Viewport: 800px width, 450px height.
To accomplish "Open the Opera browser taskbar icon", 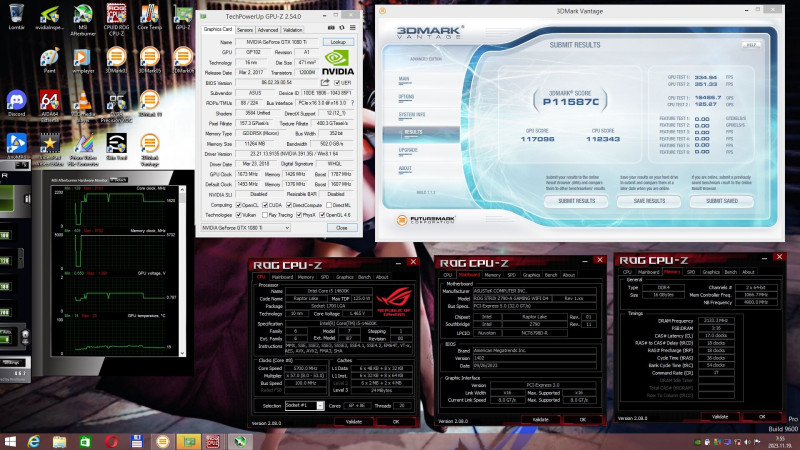I will tap(111, 441).
